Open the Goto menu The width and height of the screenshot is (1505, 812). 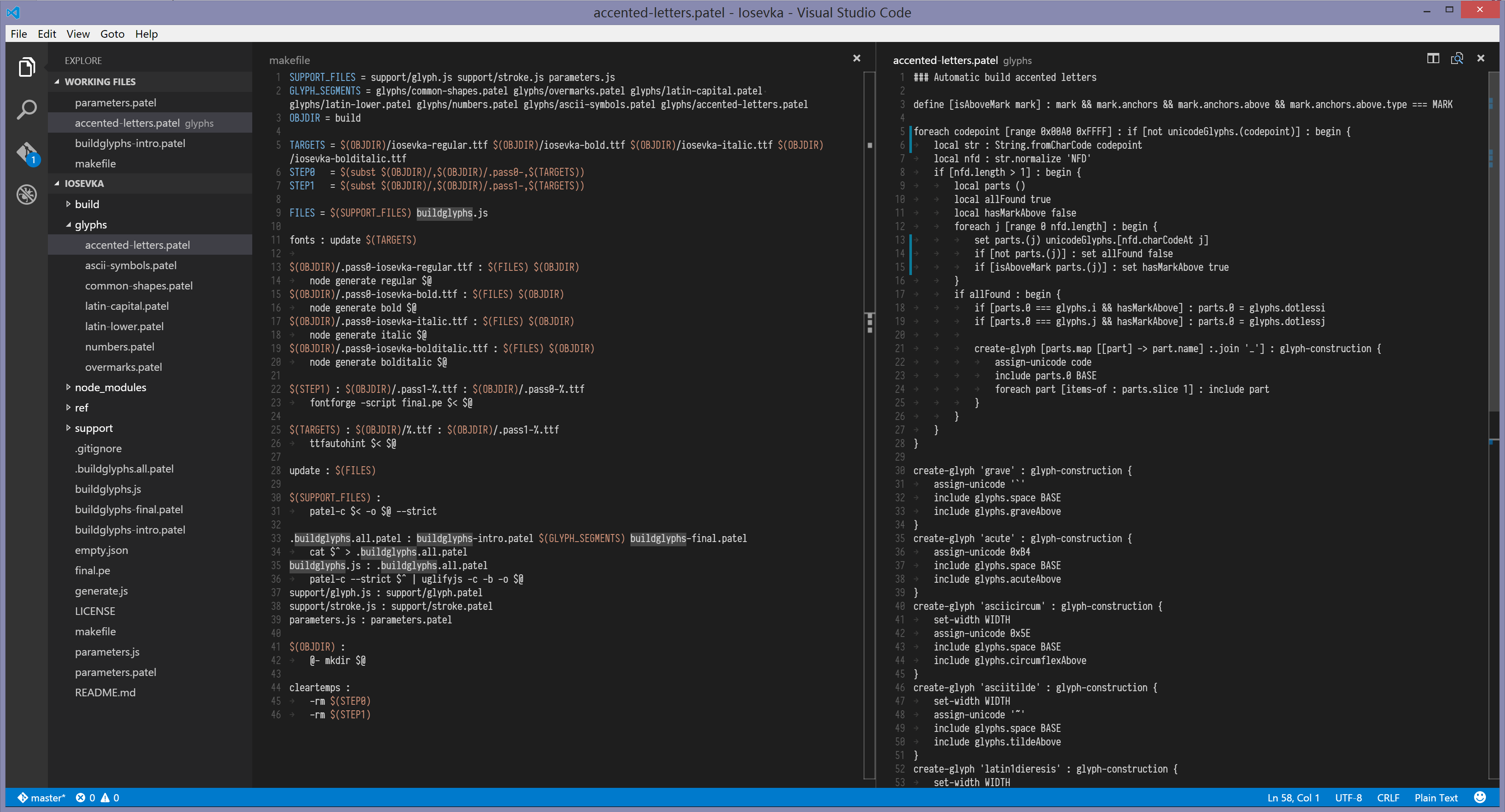(112, 34)
